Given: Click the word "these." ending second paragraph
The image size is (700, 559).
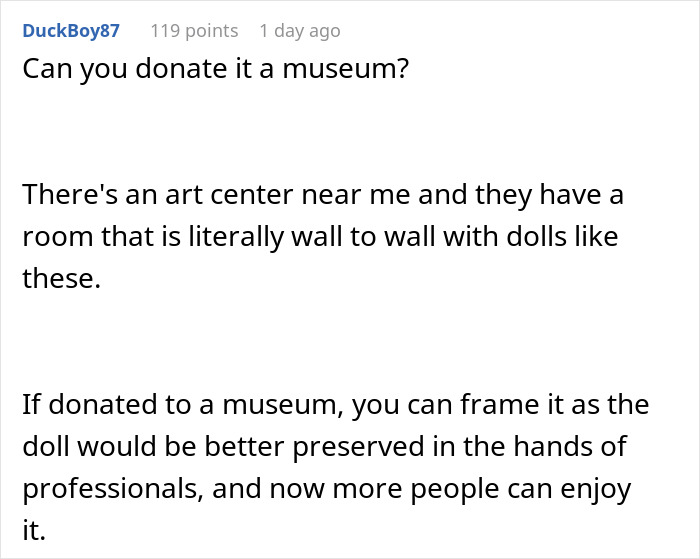Looking at the screenshot, I should [62, 280].
